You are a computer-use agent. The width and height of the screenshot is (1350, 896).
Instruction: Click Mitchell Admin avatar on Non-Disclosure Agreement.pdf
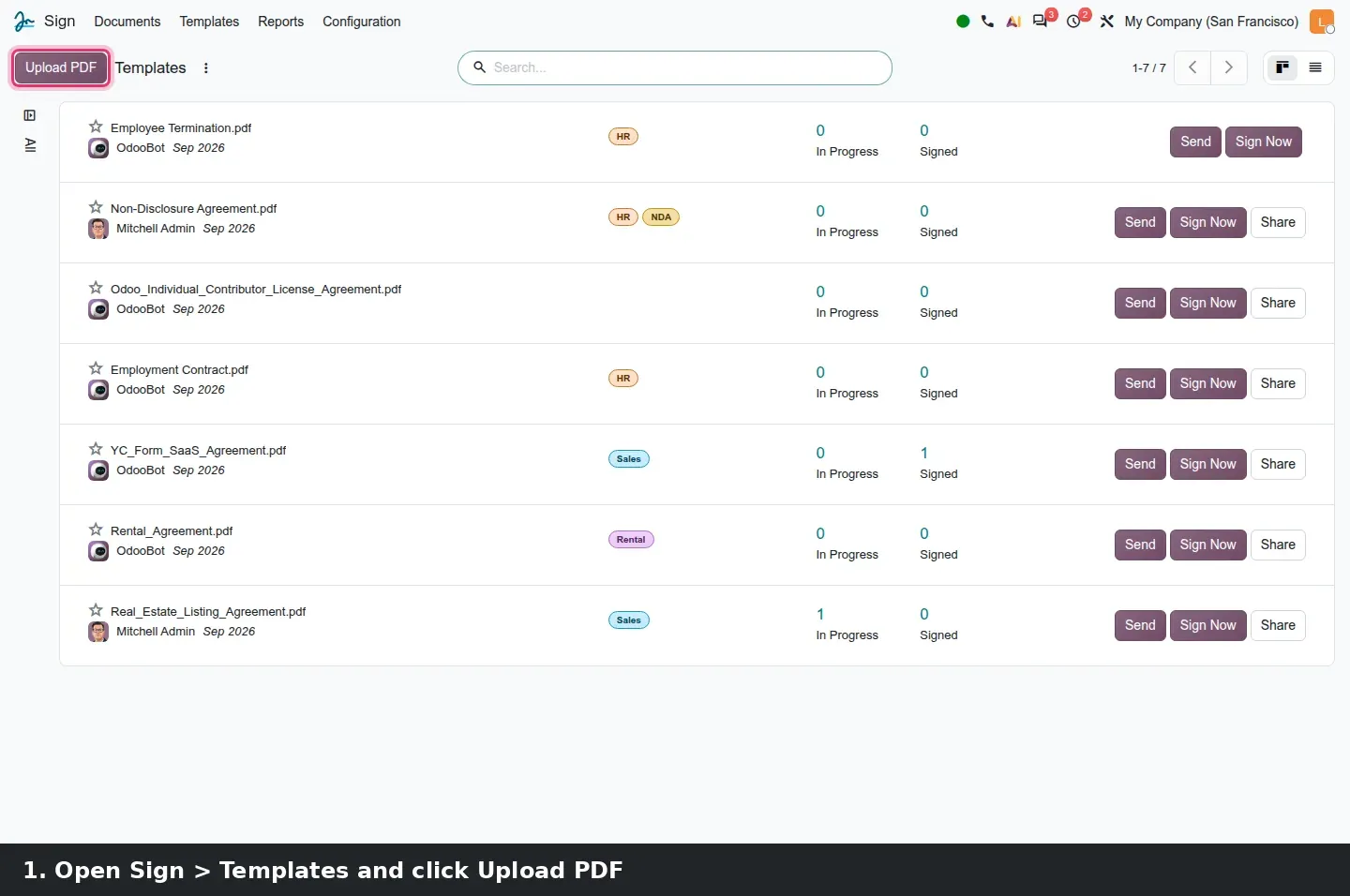coord(98,229)
